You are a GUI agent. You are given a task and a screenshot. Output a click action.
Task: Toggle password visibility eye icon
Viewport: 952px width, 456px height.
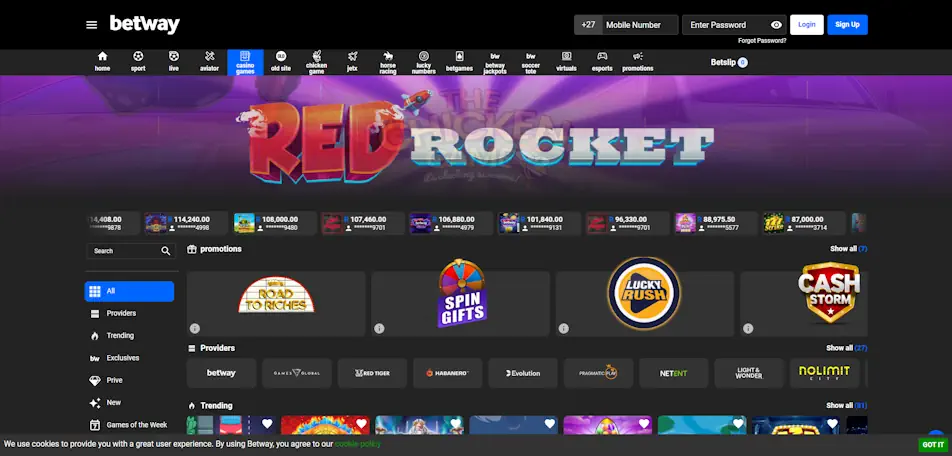(x=776, y=25)
